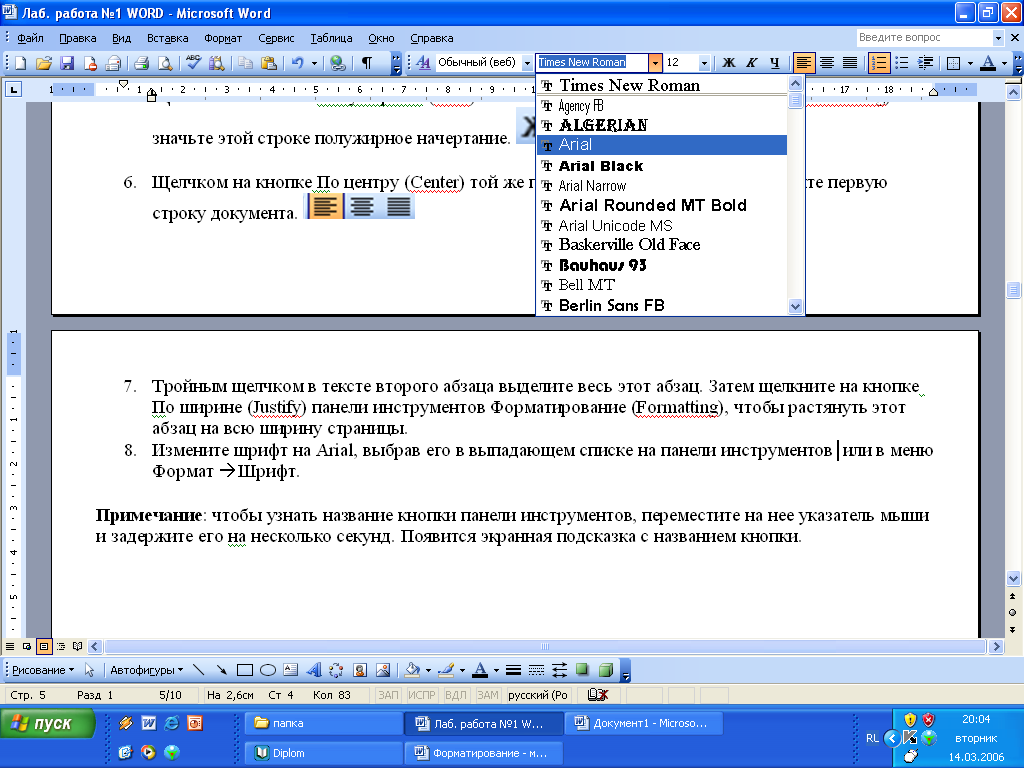Click the Print icon in the toolbar
This screenshot has height=768, width=1024.
tap(141, 63)
